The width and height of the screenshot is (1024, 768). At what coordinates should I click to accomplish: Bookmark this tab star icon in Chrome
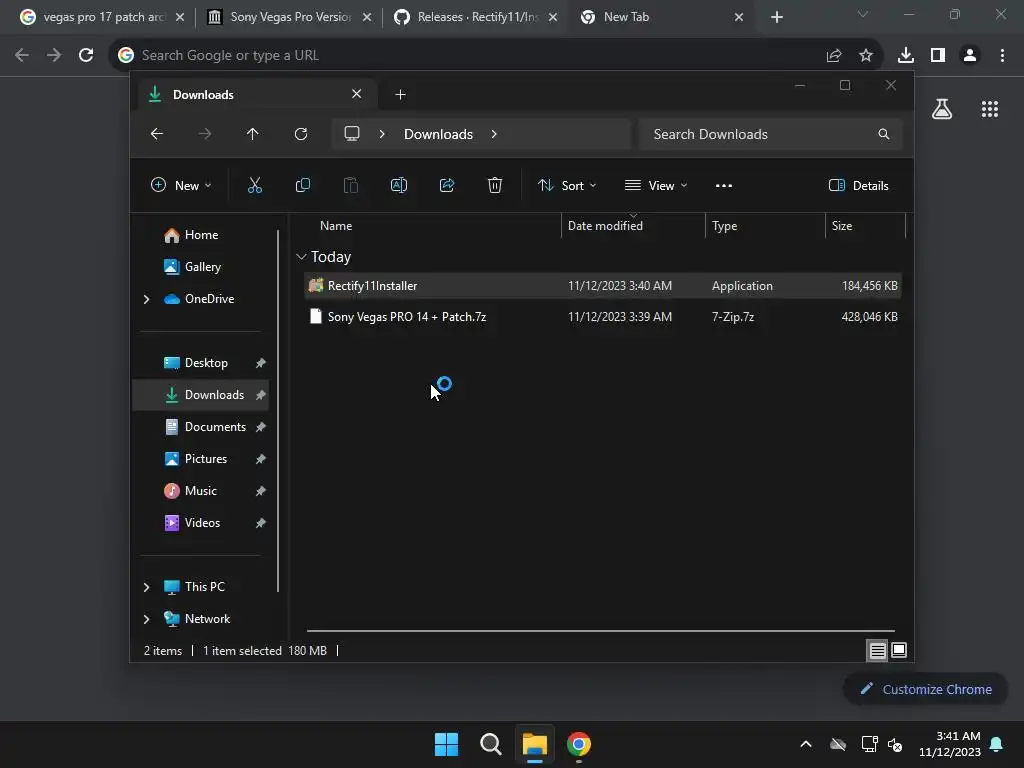tap(866, 56)
